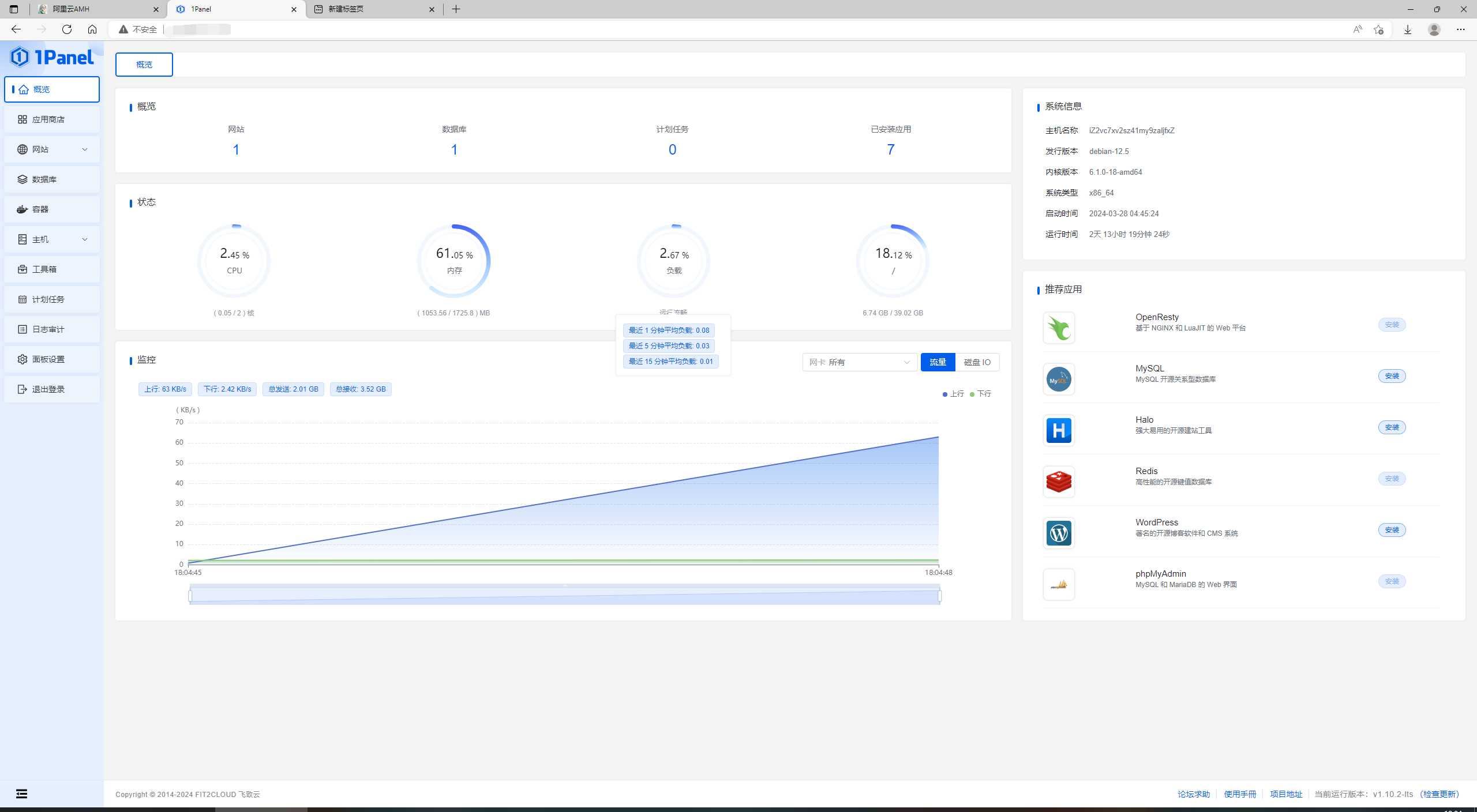The width and height of the screenshot is (1477, 812).
Task: Toggle the 上行 legend series
Action: 953,394
